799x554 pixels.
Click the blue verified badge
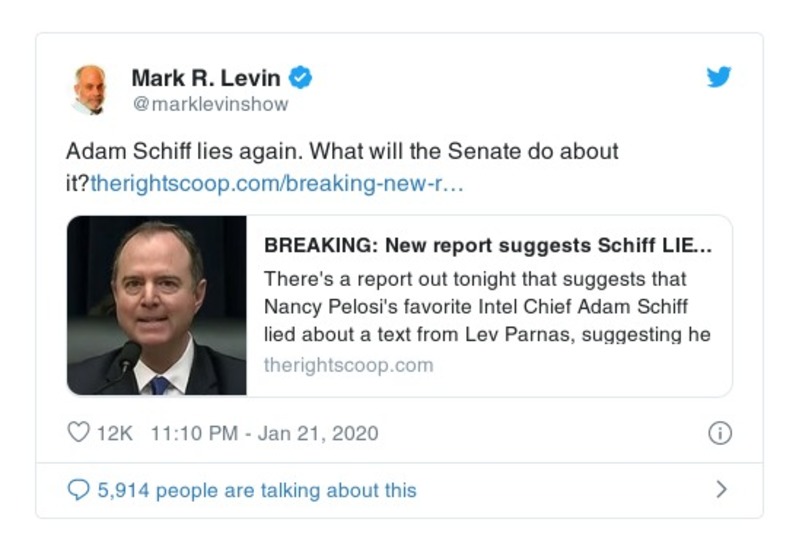(x=302, y=78)
